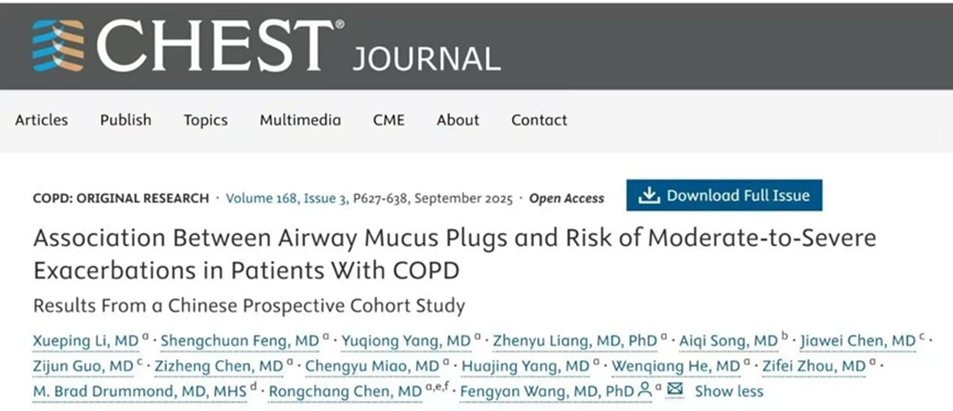The image size is (953, 411).
Task: Open the Publish menu
Action: 126,120
